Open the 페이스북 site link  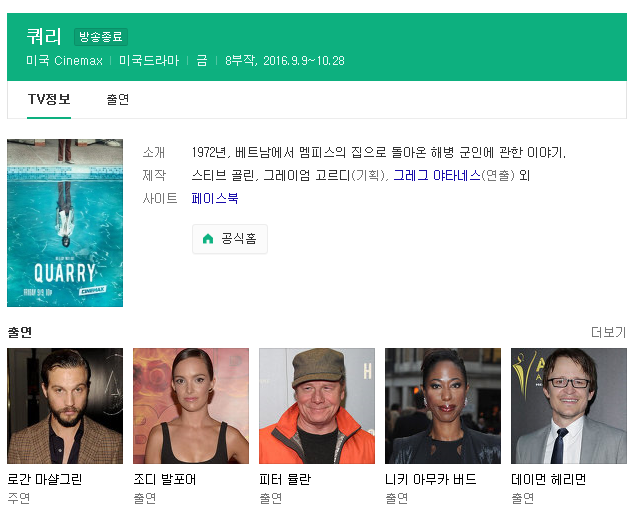click(215, 198)
